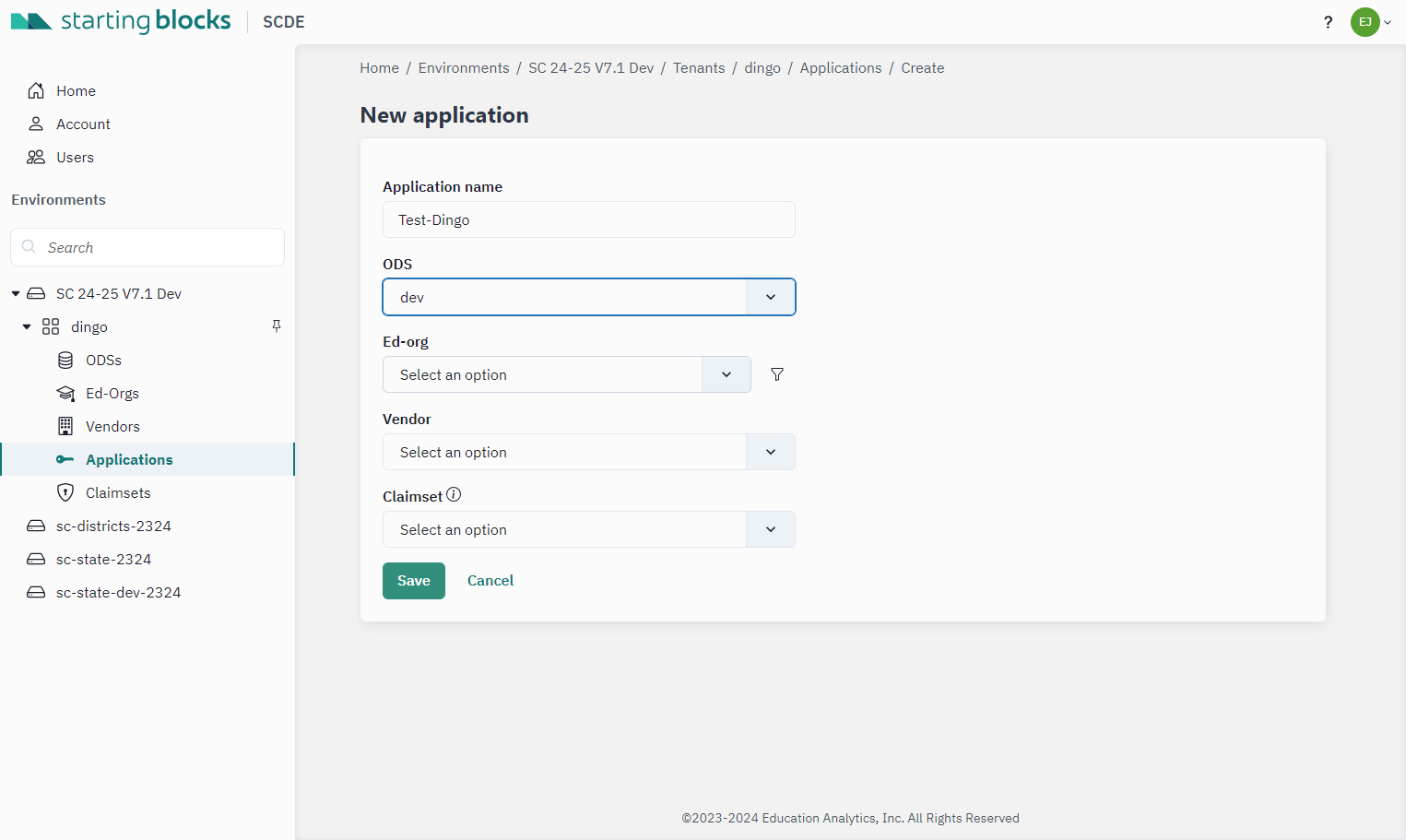Open Ed-Orgs under dingo

[112, 393]
